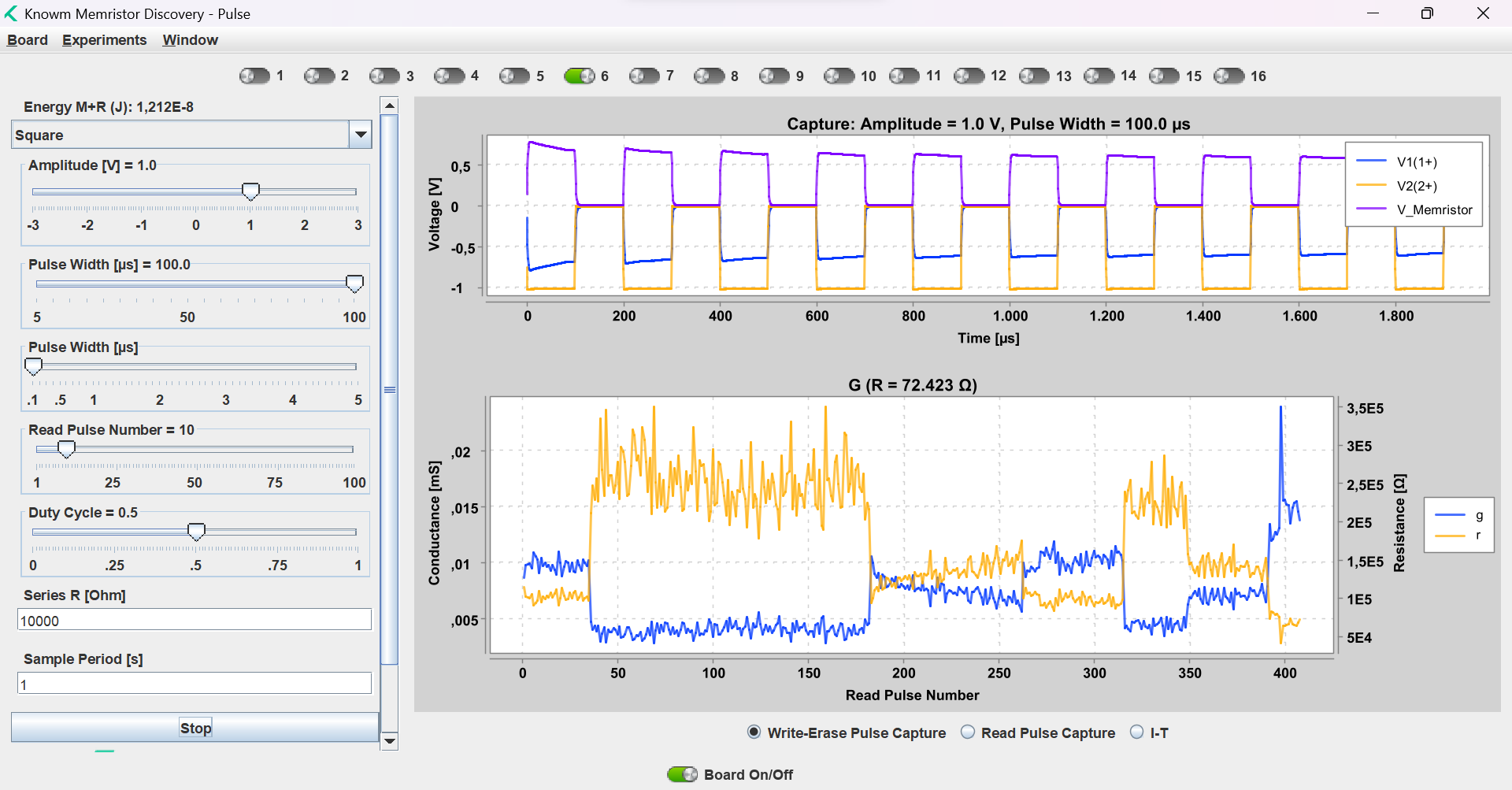This screenshot has height=790, width=1512.
Task: Open the Square waveform dropdown
Action: click(360, 135)
